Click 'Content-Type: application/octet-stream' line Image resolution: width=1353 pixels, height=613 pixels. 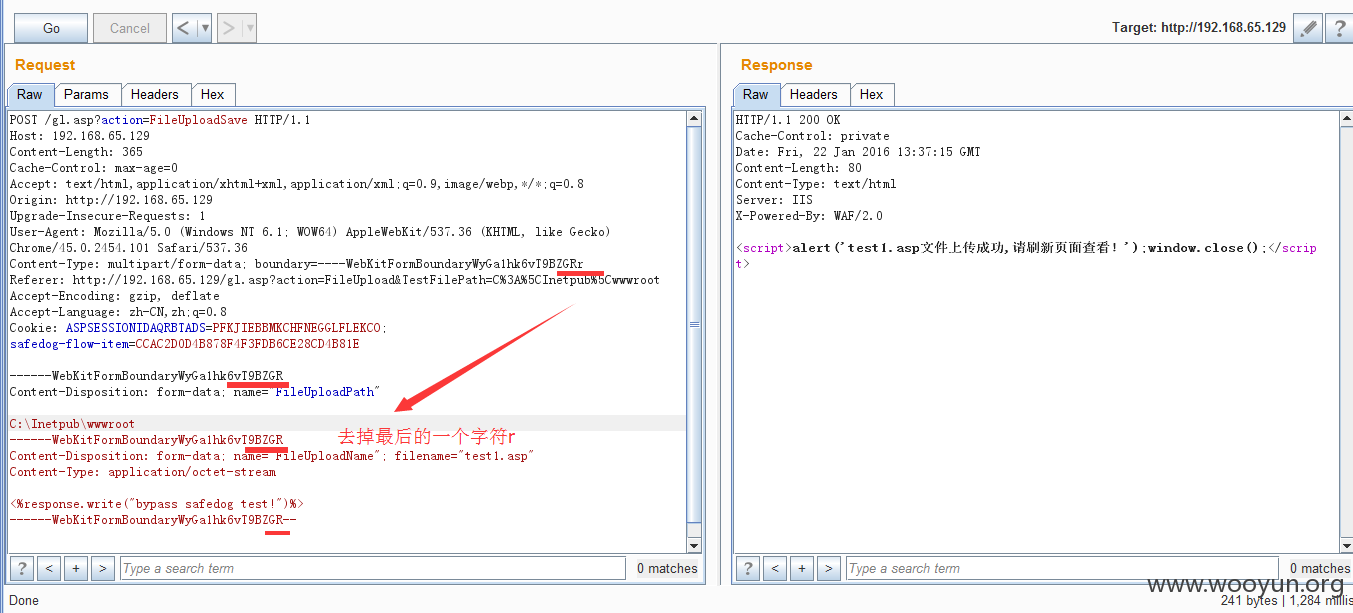point(142,472)
